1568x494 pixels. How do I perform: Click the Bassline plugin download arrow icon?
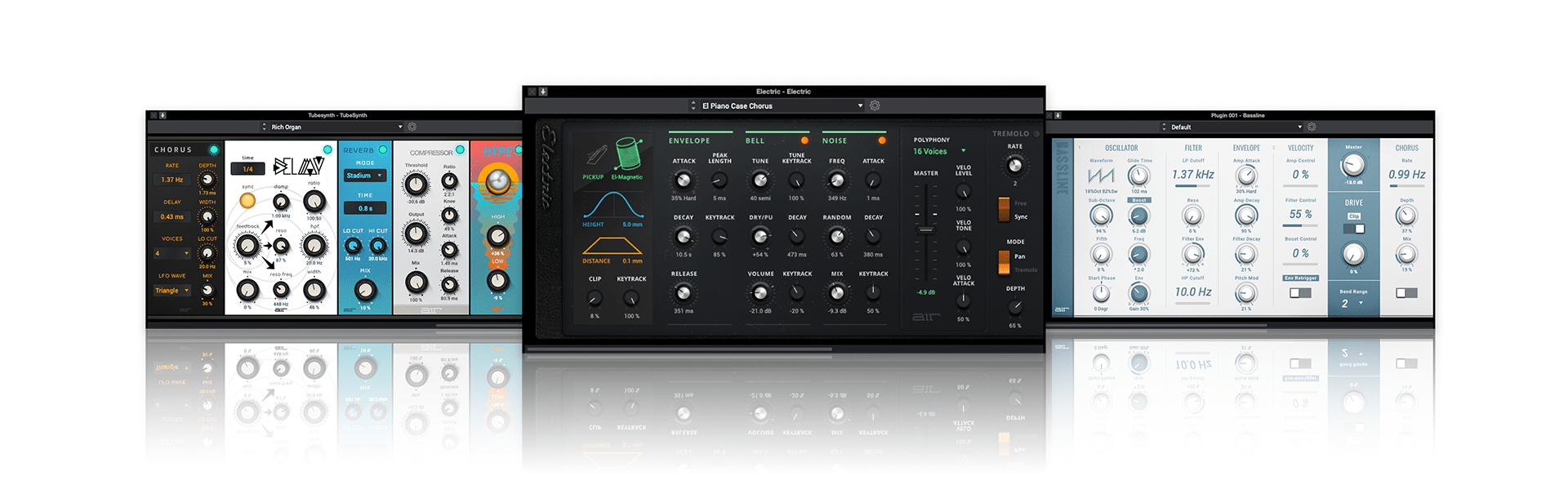coord(1058,116)
